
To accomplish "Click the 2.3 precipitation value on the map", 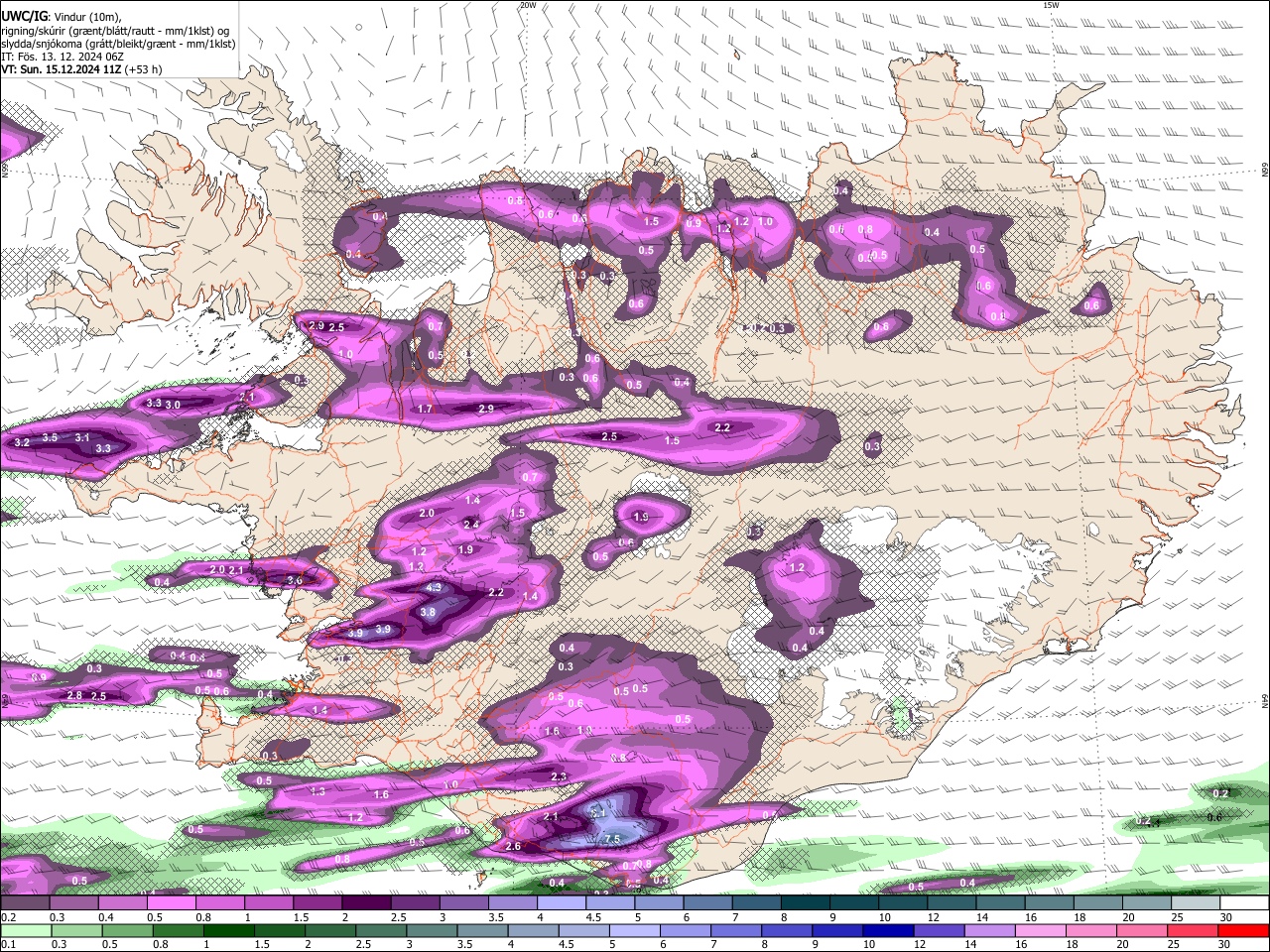I will (559, 776).
